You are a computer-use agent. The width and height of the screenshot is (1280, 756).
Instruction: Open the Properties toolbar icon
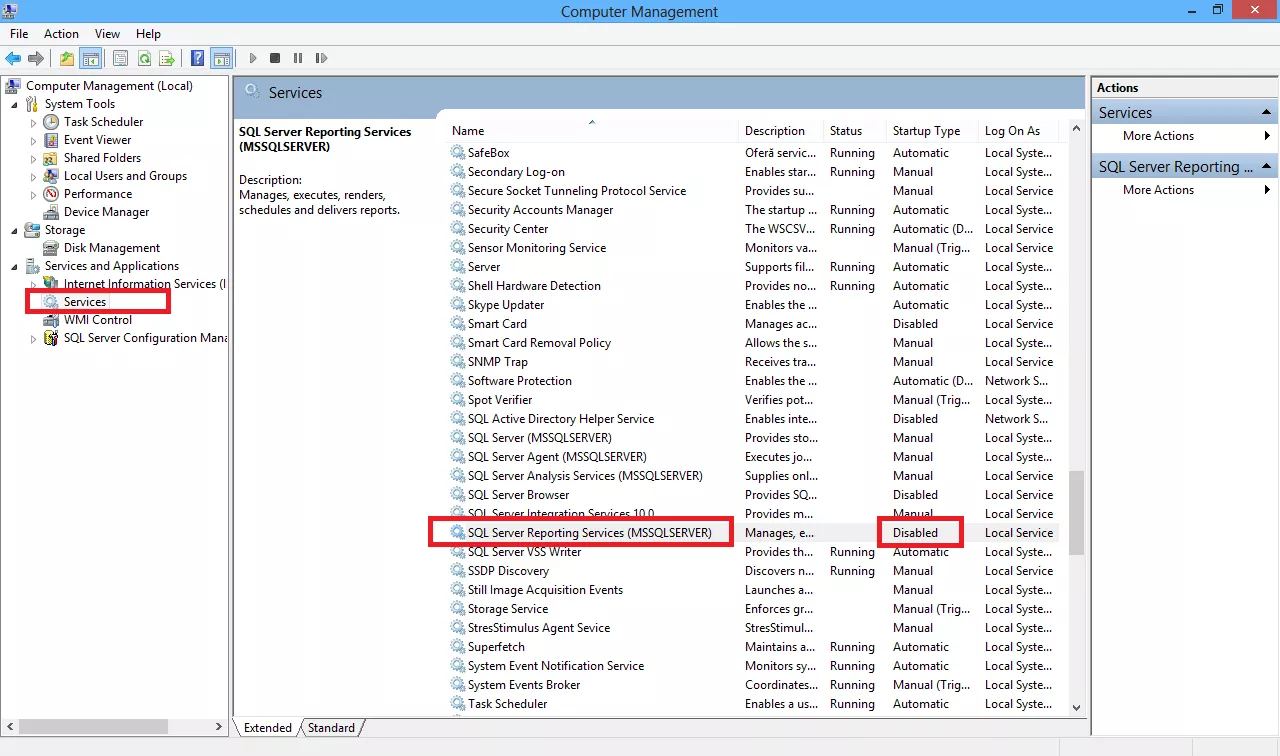point(121,59)
